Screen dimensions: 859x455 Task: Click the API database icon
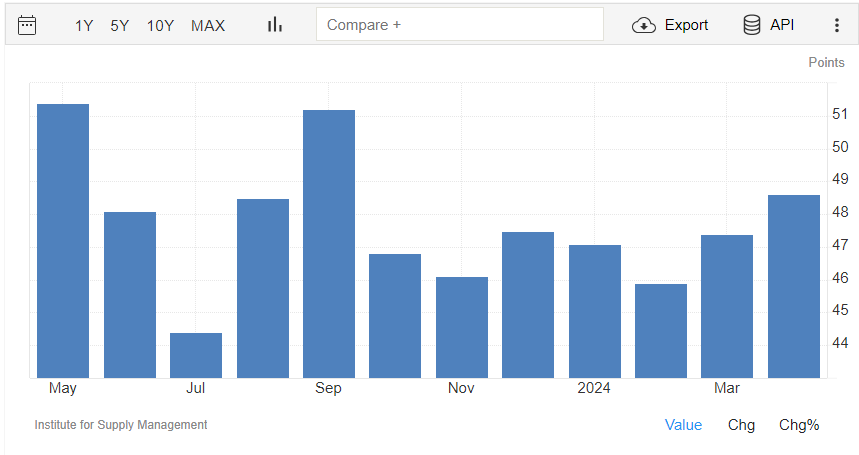[752, 25]
